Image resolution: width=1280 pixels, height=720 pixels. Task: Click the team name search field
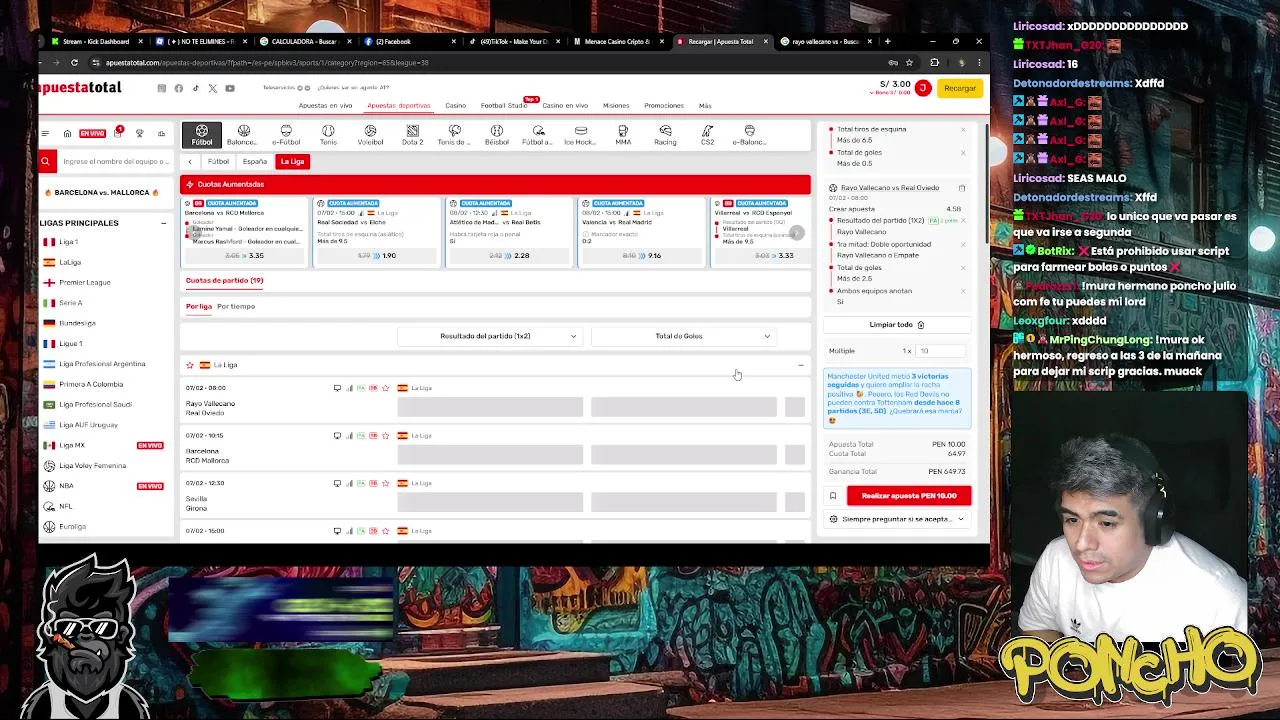[x=116, y=161]
